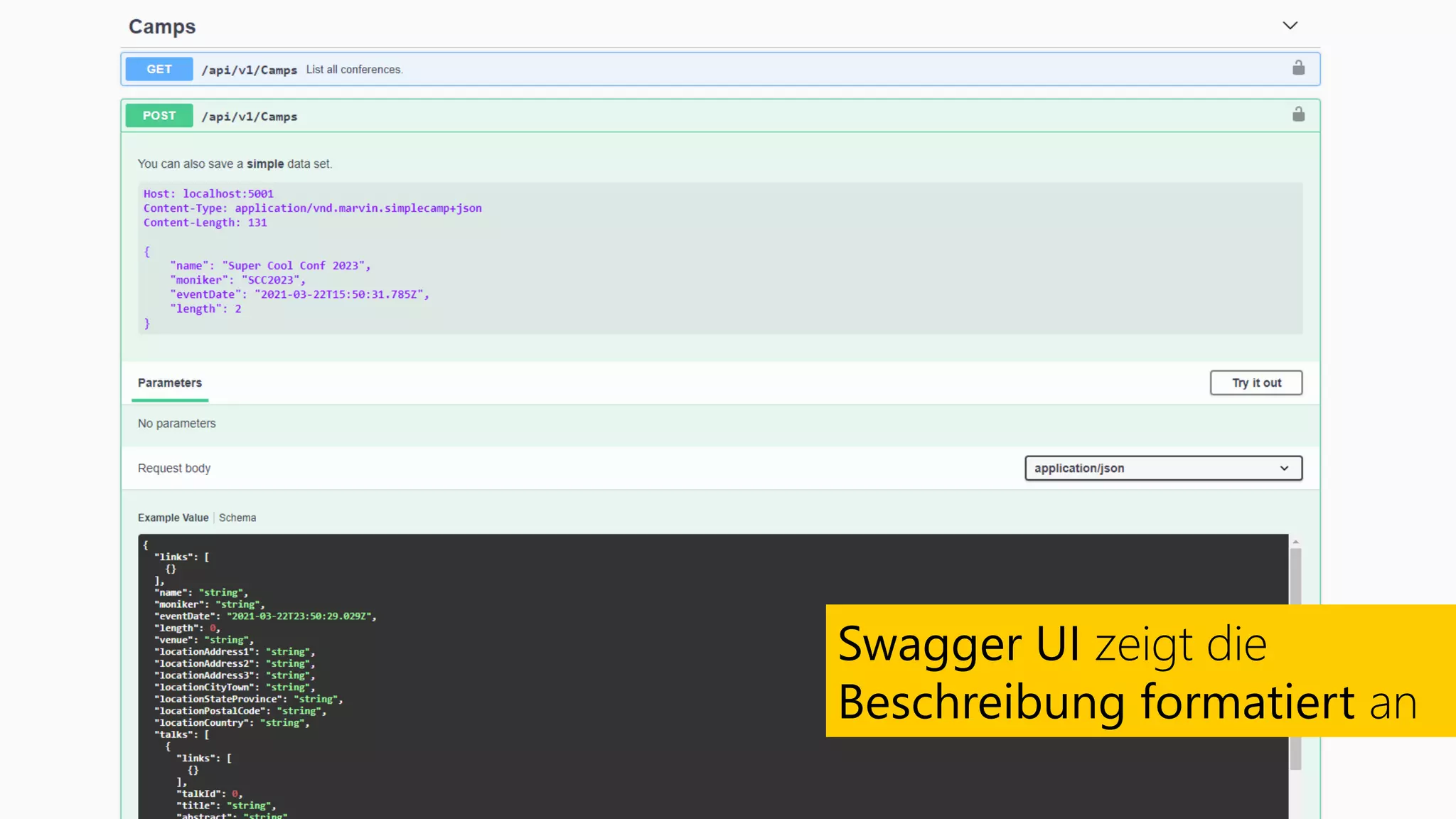Click the 'Request body' label
1456x819 pixels.
tap(174, 468)
